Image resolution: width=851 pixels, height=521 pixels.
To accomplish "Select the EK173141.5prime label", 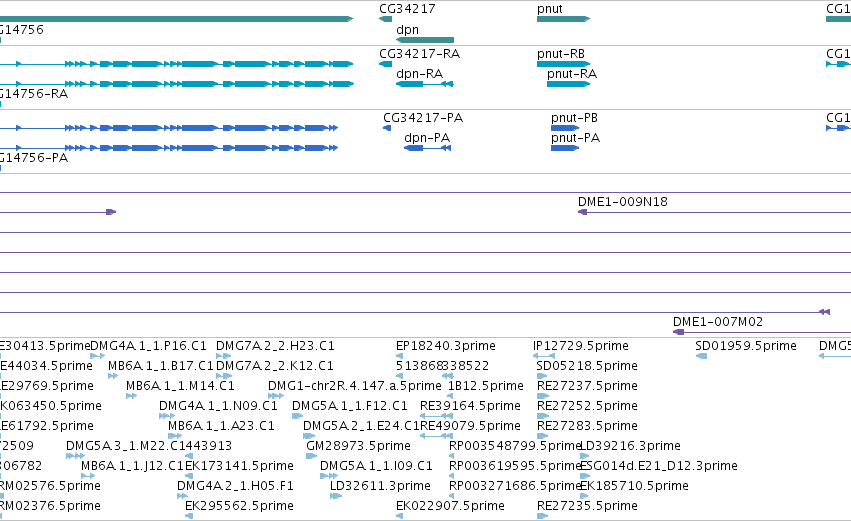I will (239, 466).
